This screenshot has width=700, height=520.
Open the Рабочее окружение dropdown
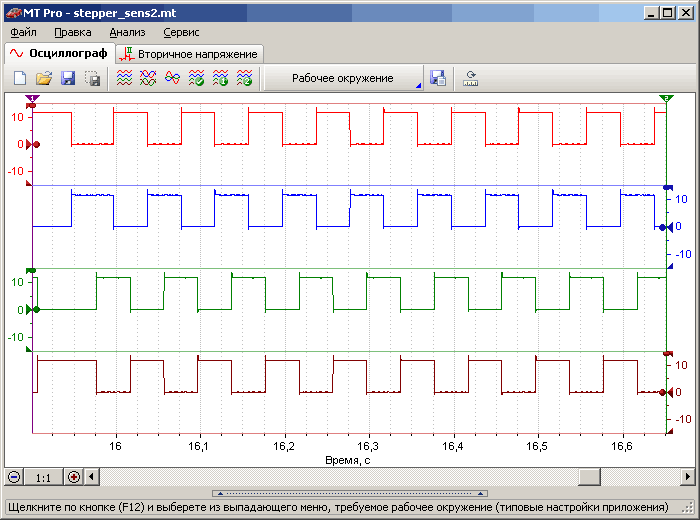pos(343,78)
